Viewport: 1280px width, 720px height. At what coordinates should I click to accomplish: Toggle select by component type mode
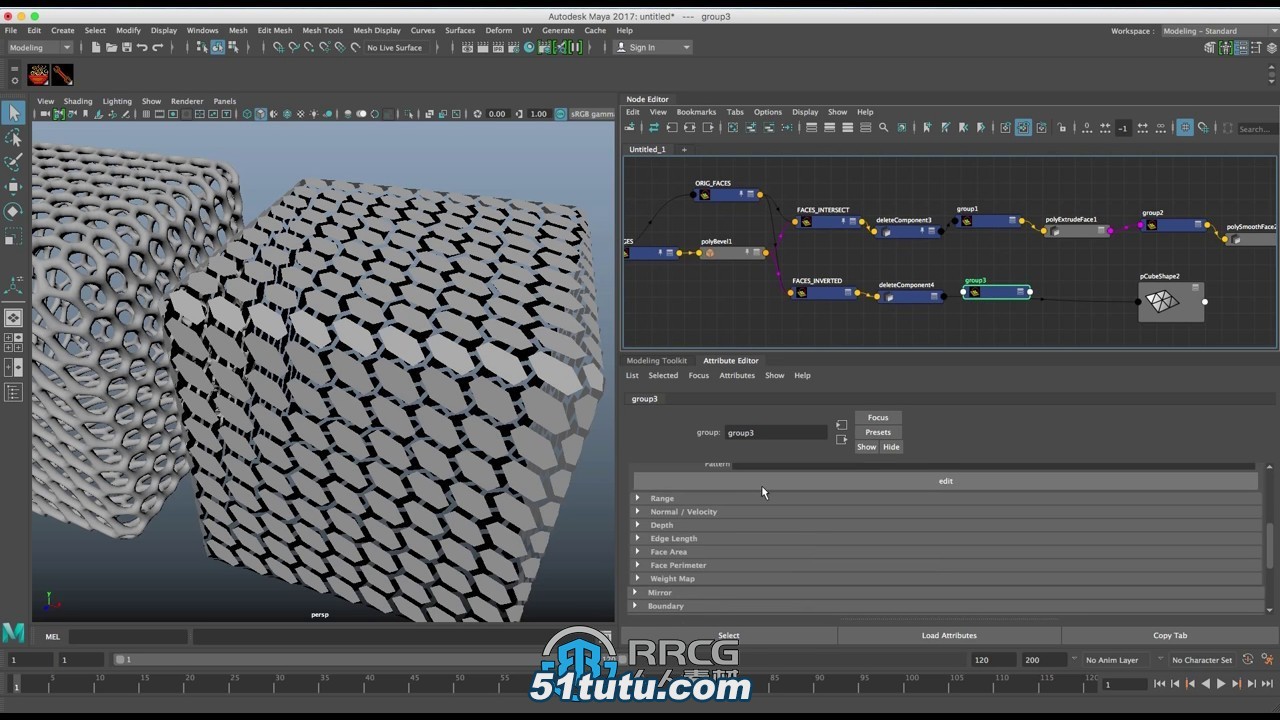point(233,47)
